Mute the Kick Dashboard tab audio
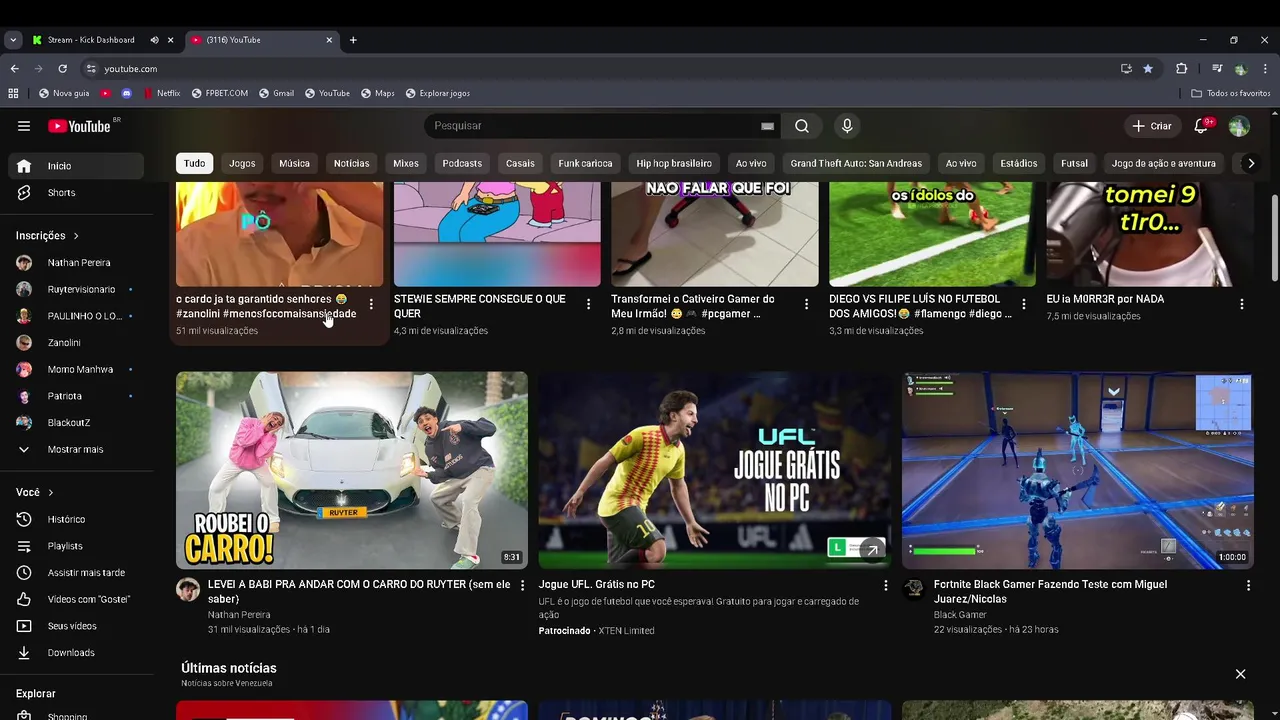 tap(154, 40)
